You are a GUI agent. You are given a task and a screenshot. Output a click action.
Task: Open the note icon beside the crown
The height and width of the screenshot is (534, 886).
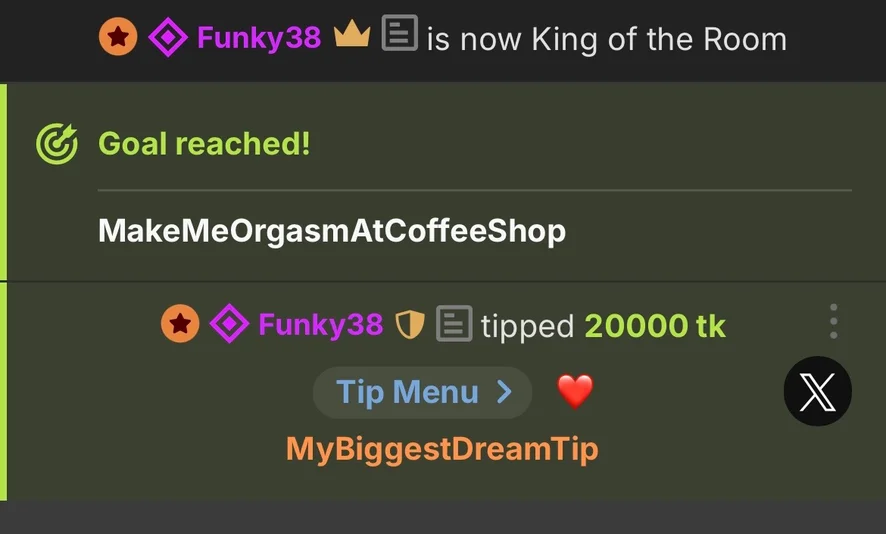pos(400,33)
